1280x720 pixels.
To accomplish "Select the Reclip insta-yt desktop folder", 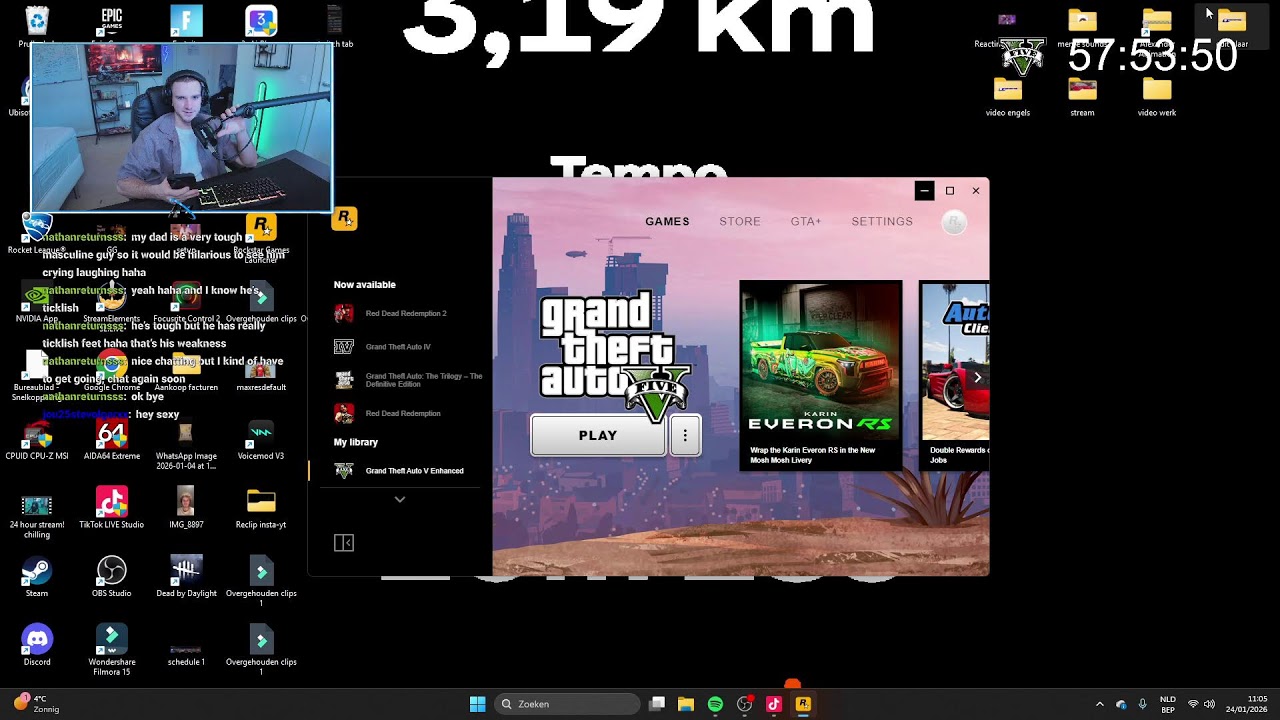I will point(261,508).
